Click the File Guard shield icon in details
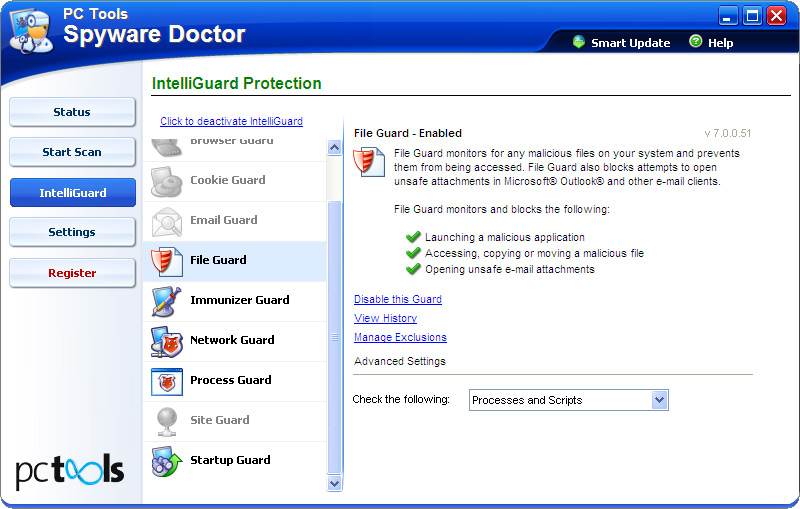 point(369,162)
